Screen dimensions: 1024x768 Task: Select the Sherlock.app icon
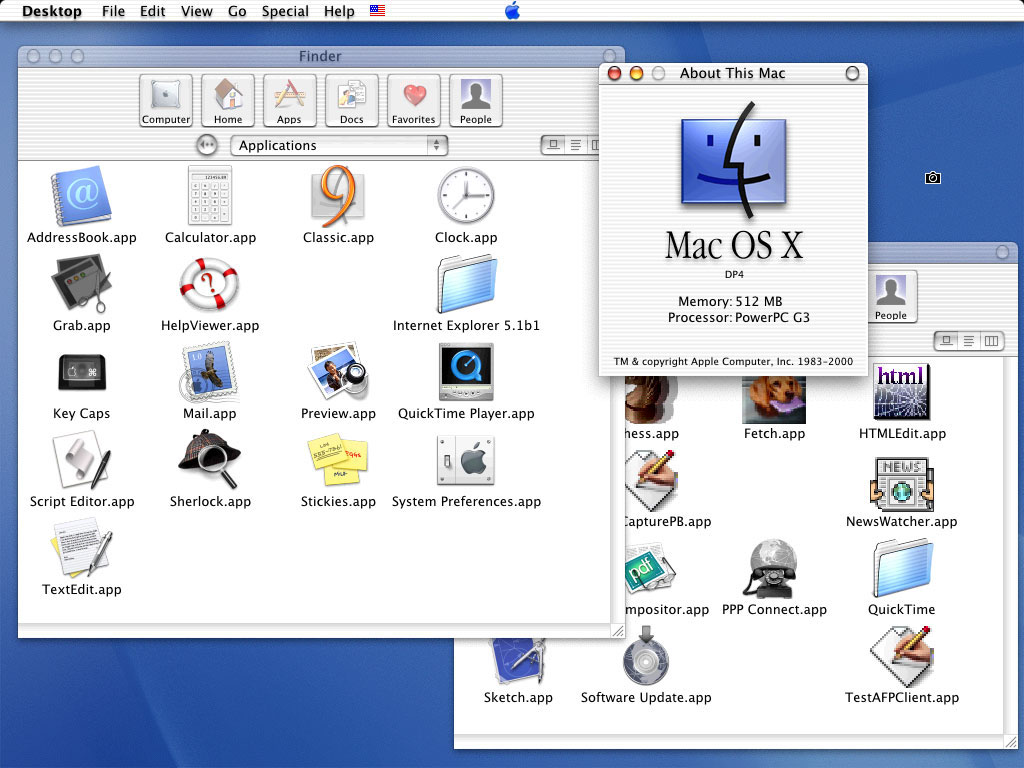pos(210,459)
